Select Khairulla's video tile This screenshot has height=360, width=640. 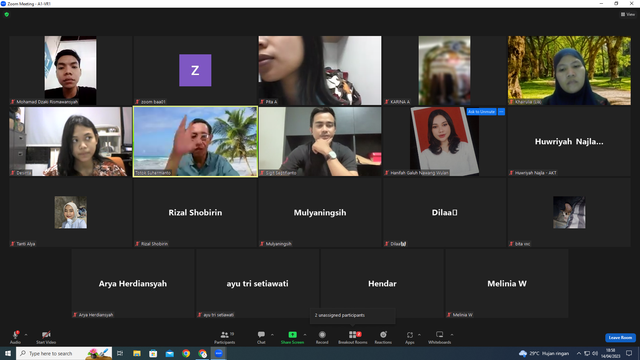pos(569,70)
